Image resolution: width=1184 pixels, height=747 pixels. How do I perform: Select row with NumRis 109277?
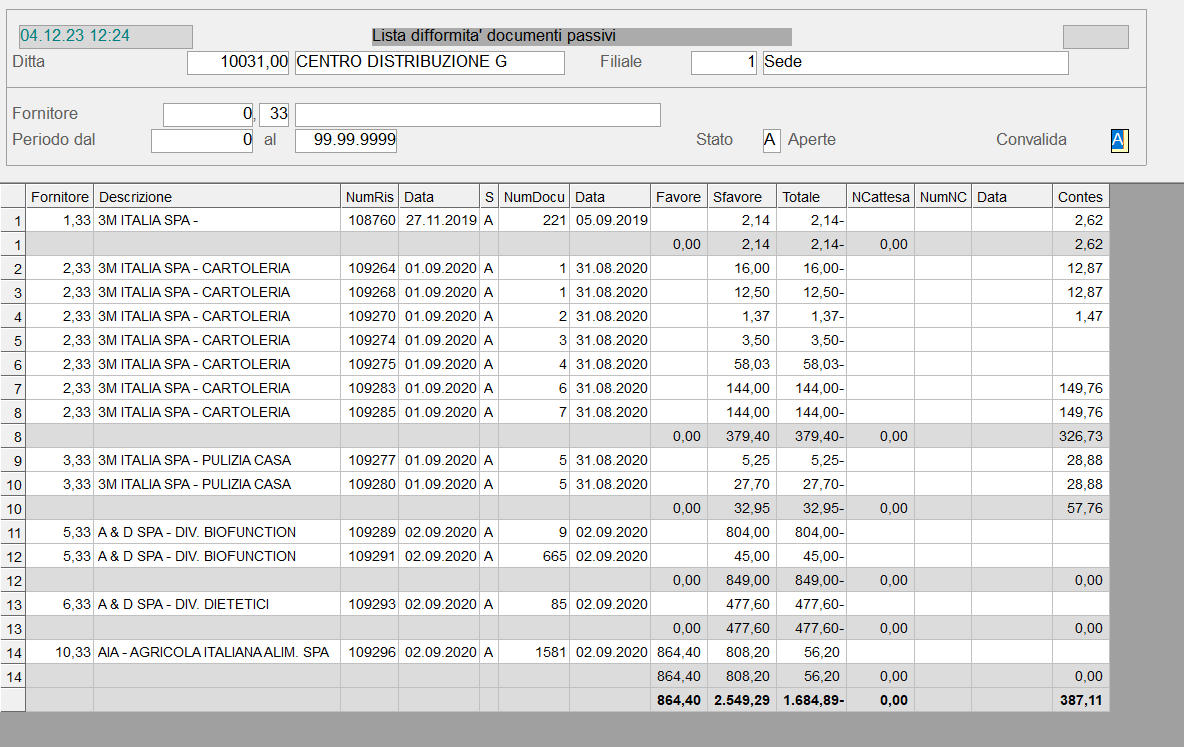pos(370,460)
